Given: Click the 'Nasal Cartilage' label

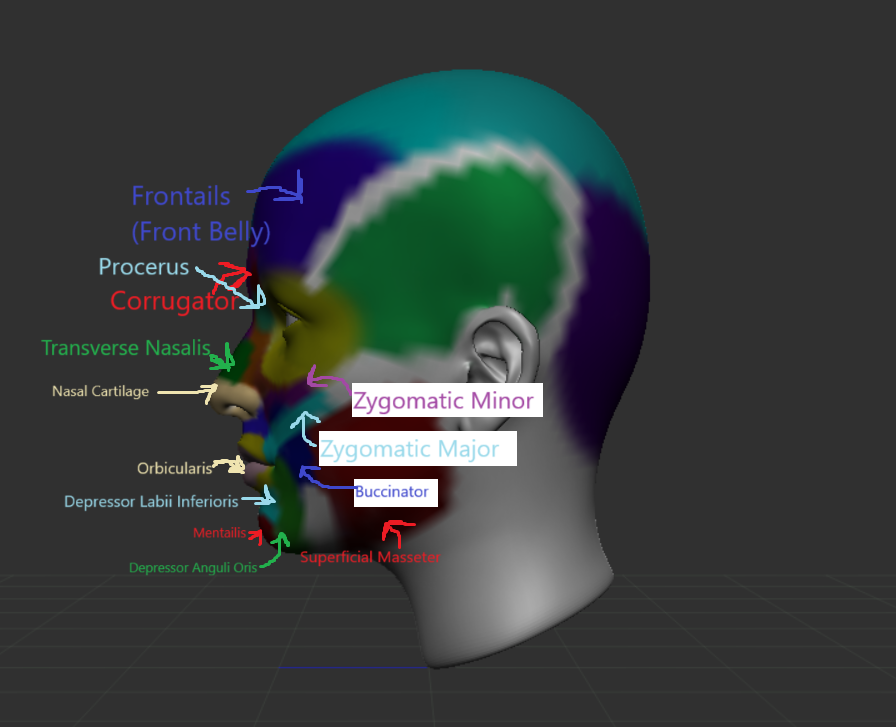Looking at the screenshot, I should tap(101, 392).
